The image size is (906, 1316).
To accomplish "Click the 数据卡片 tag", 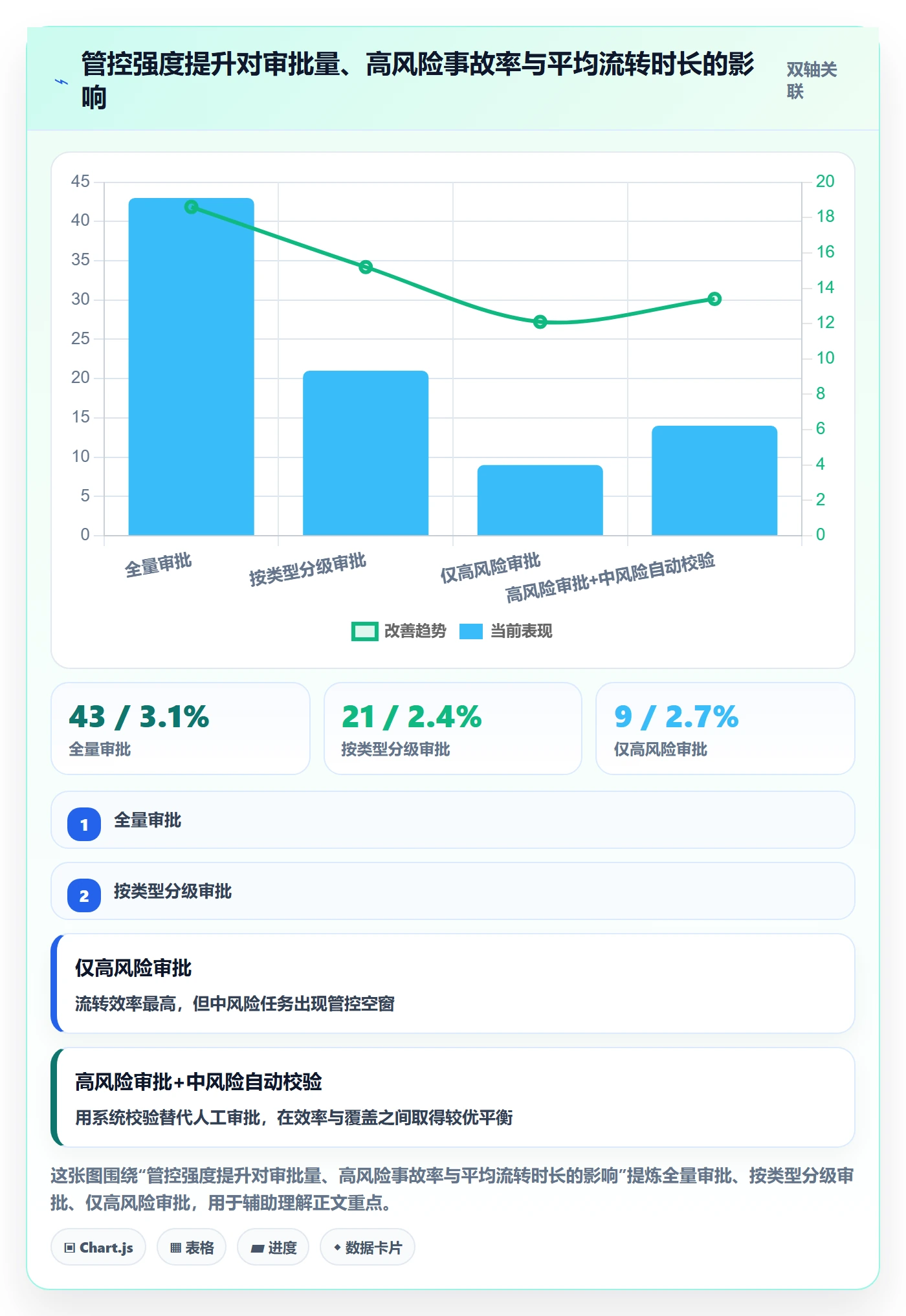I will (x=368, y=1247).
